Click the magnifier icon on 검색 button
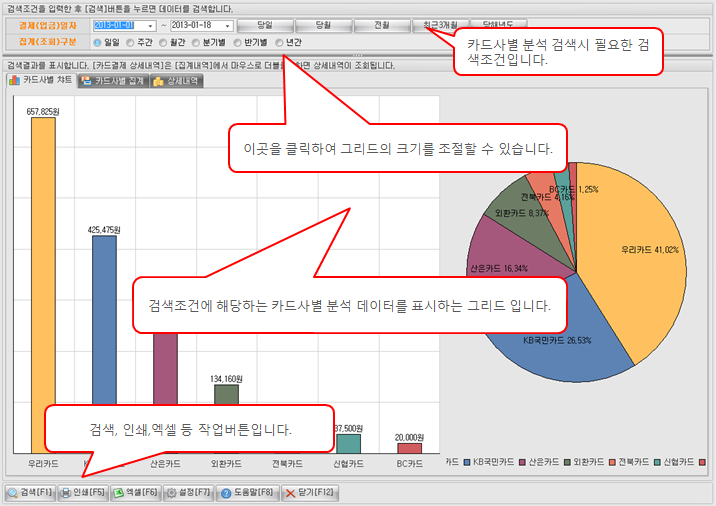The width and height of the screenshot is (716, 506). pos(13,493)
